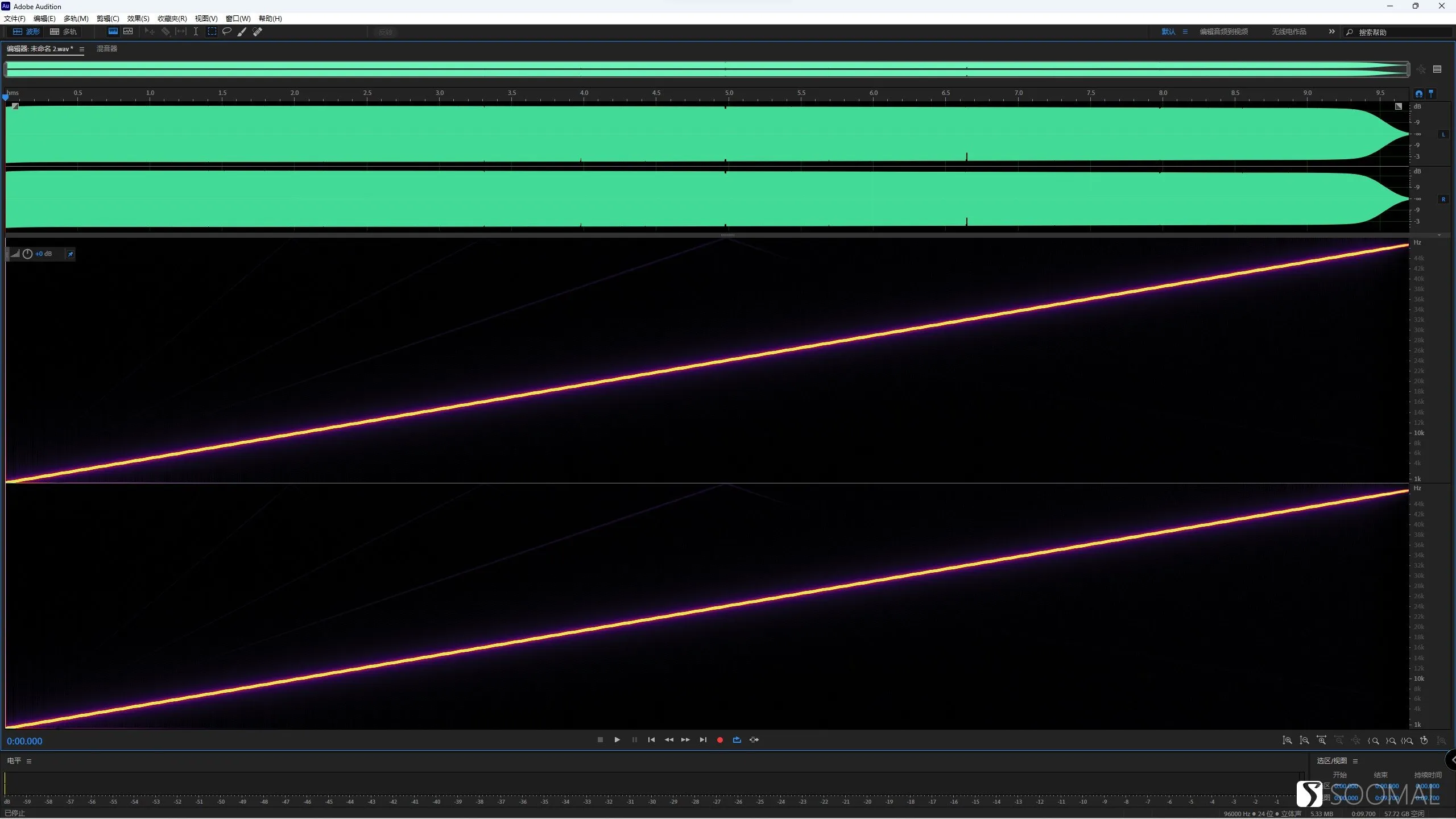
Task: Open the 电平 panel menu
Action: coord(29,762)
